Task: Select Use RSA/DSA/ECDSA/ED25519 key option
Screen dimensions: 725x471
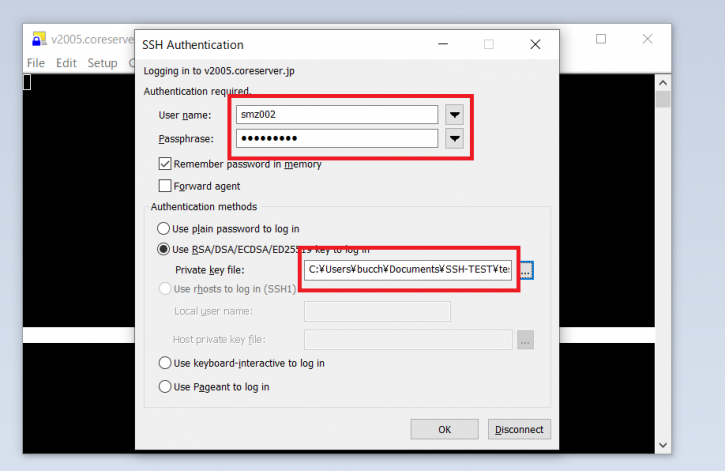Action: [164, 249]
